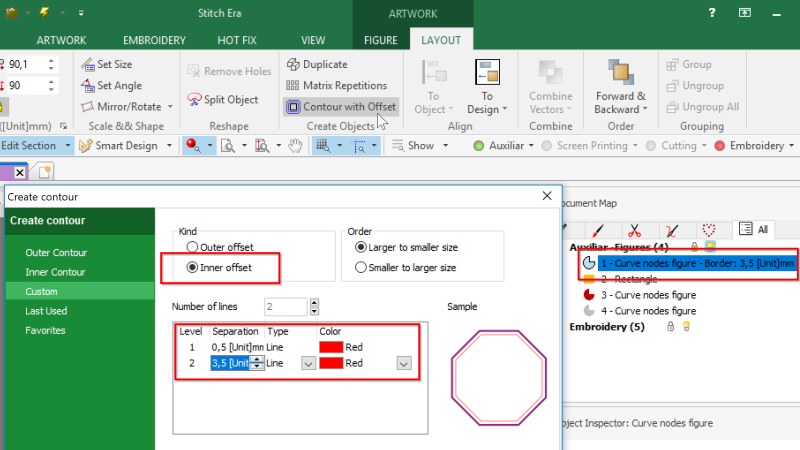800x450 pixels.
Task: Choose Smaller to larger size order
Action: click(361, 268)
